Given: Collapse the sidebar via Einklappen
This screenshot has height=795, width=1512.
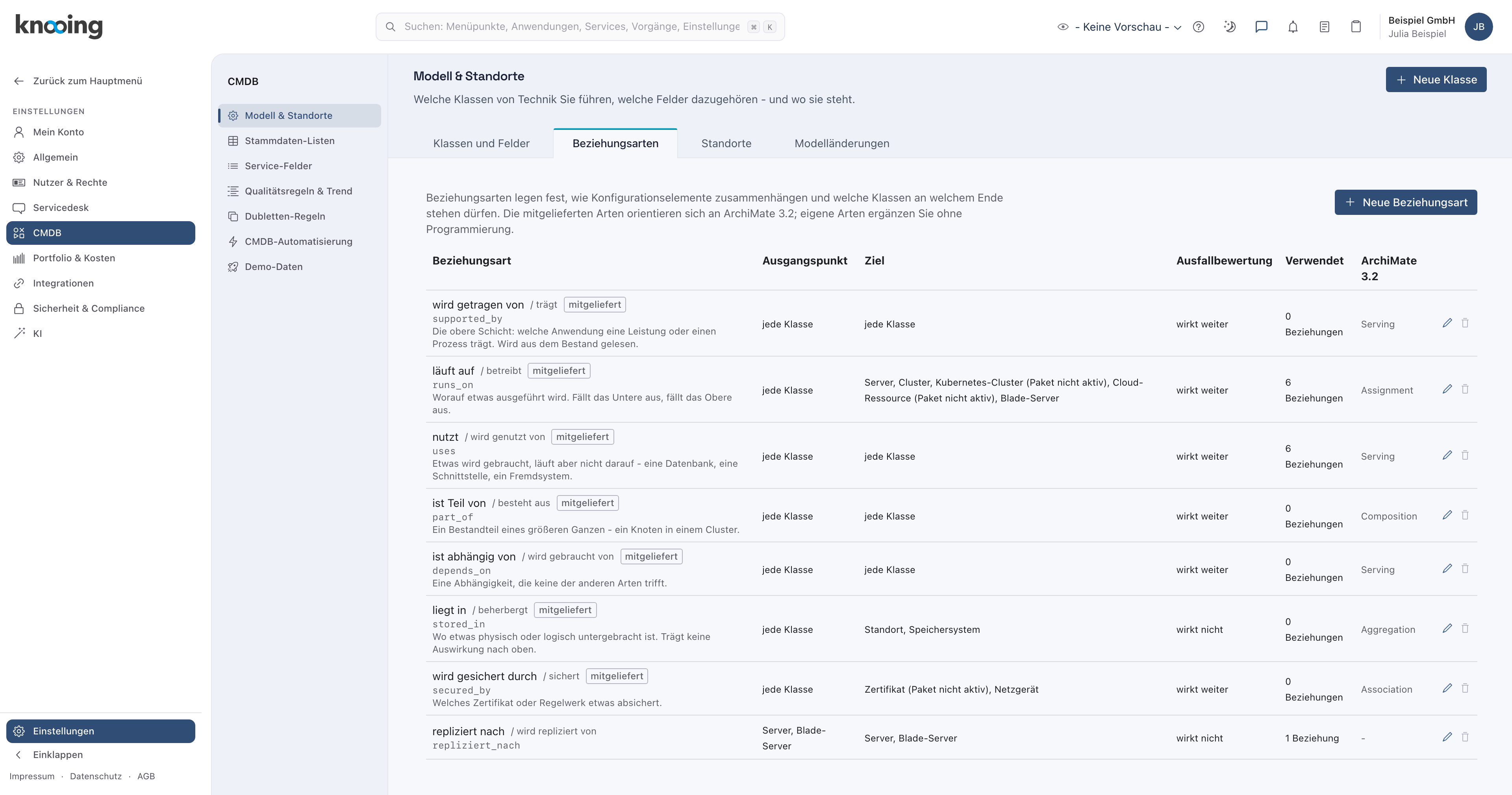Looking at the screenshot, I should coord(100,754).
